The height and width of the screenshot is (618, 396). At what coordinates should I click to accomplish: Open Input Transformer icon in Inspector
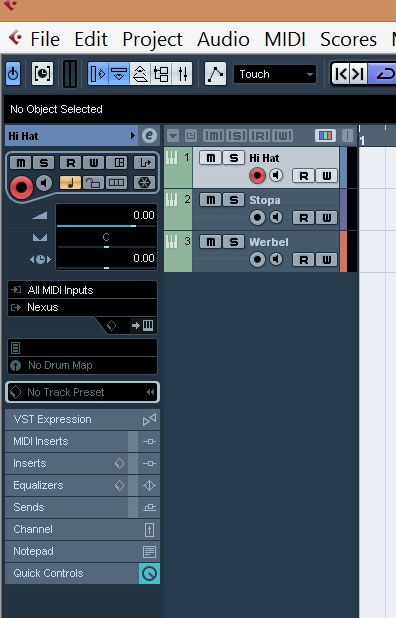[x=145, y=162]
